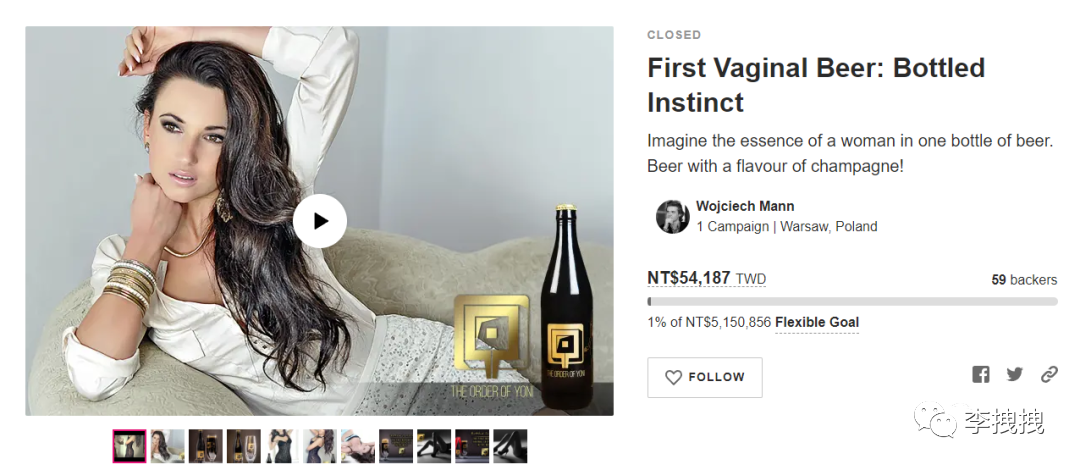The image size is (1080, 470).
Task: Open Wojciech Mann campaigner name link
Action: click(745, 207)
